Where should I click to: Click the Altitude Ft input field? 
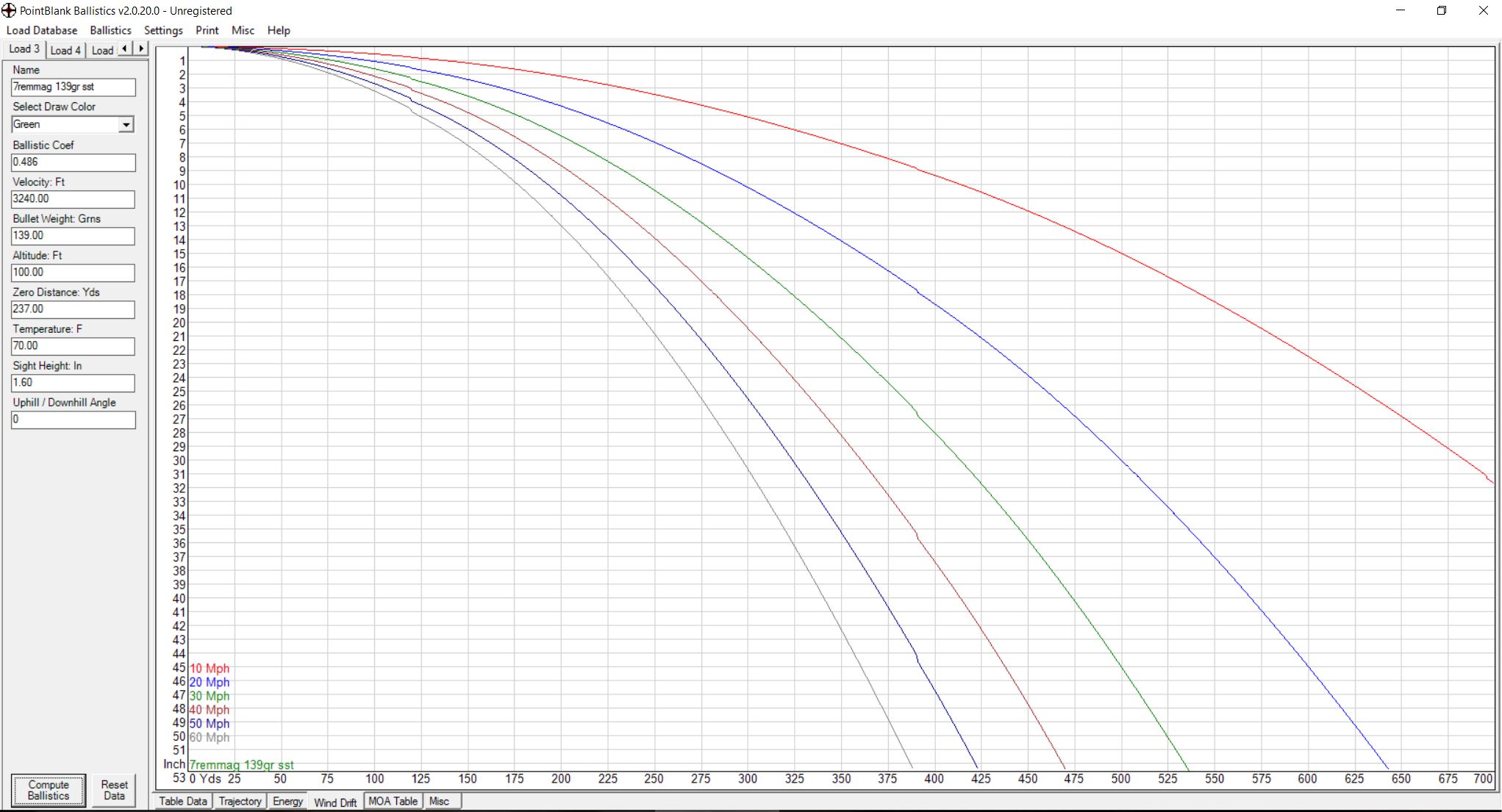pos(74,273)
